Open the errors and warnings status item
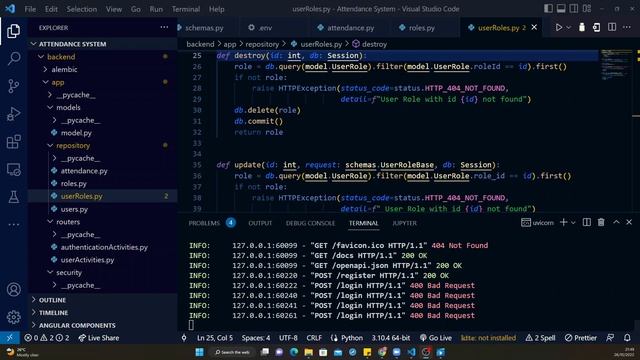 47,338
